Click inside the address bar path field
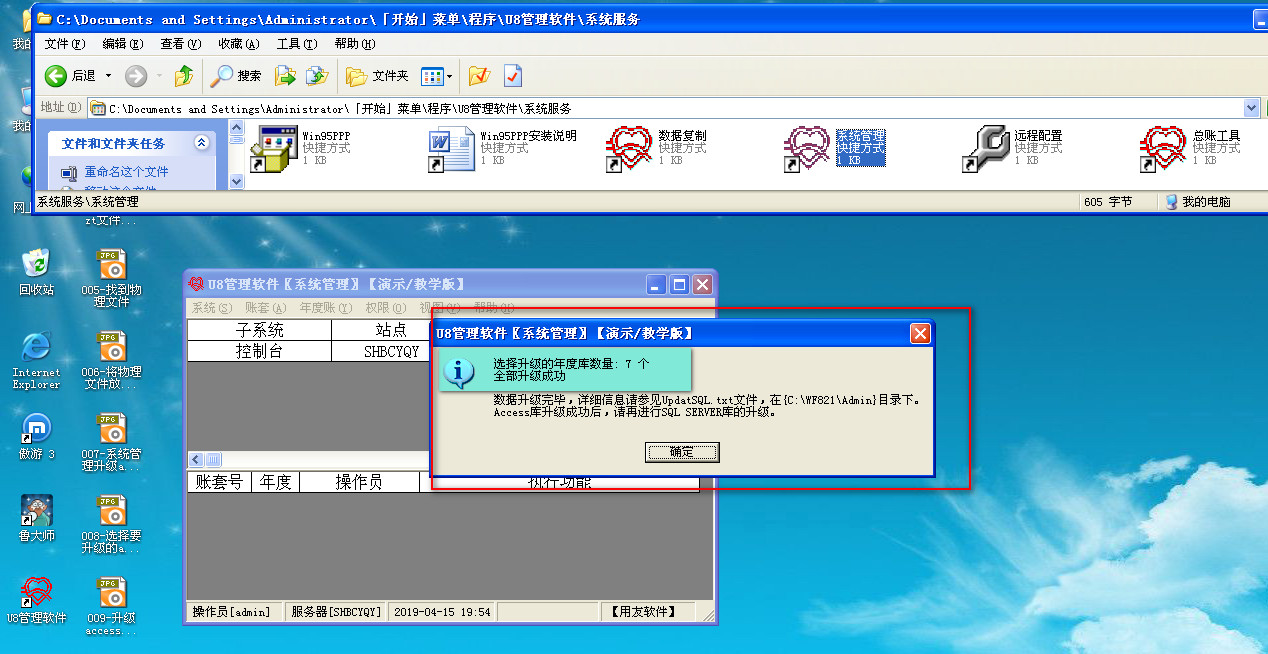Screen dimensions: 1268x654 tap(600, 108)
